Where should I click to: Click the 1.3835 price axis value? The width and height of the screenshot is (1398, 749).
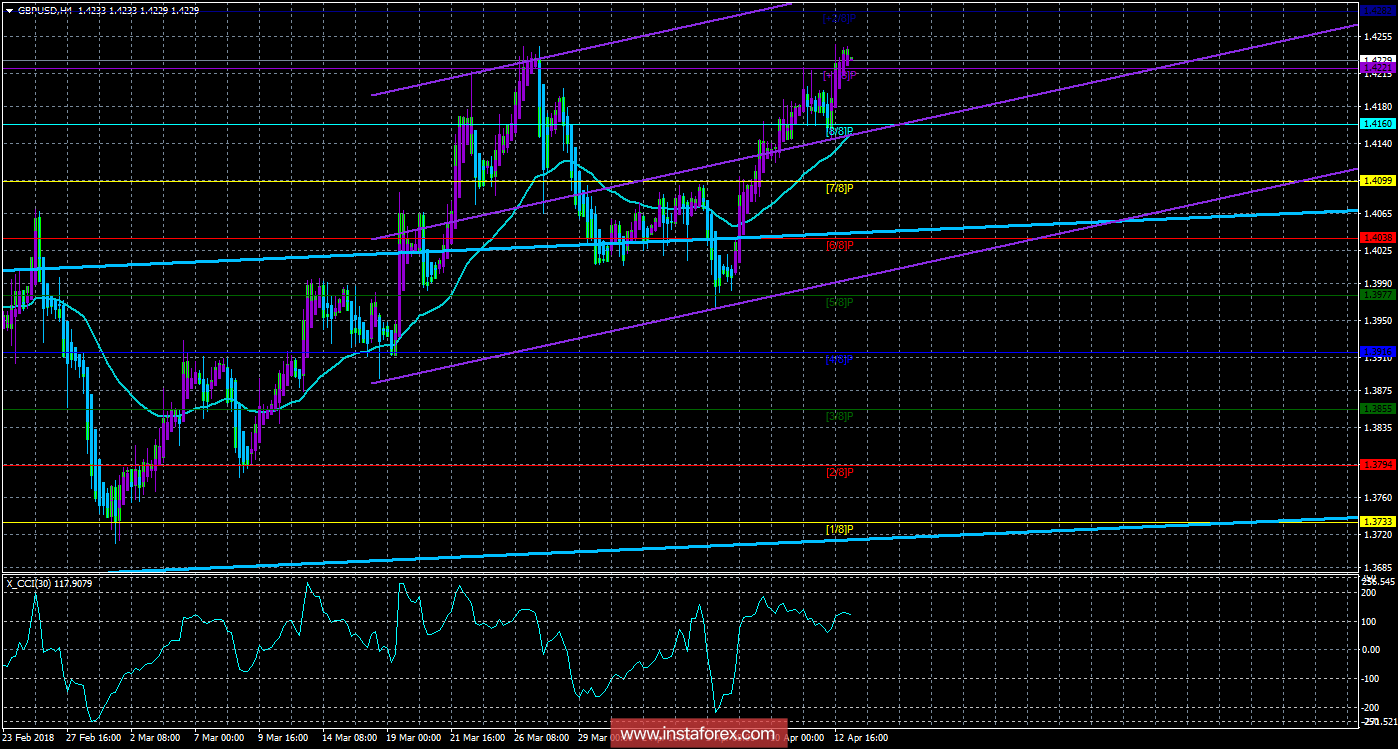(x=1377, y=427)
